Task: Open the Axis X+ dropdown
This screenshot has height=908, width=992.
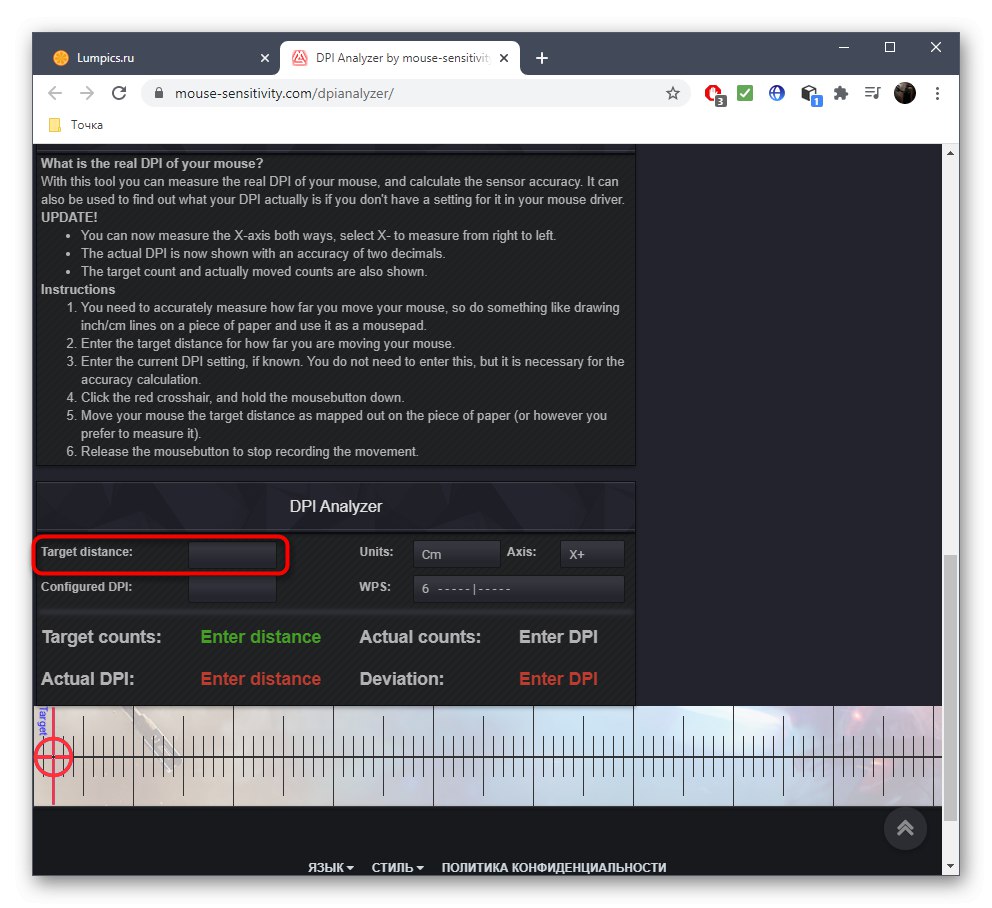Action: tap(592, 554)
